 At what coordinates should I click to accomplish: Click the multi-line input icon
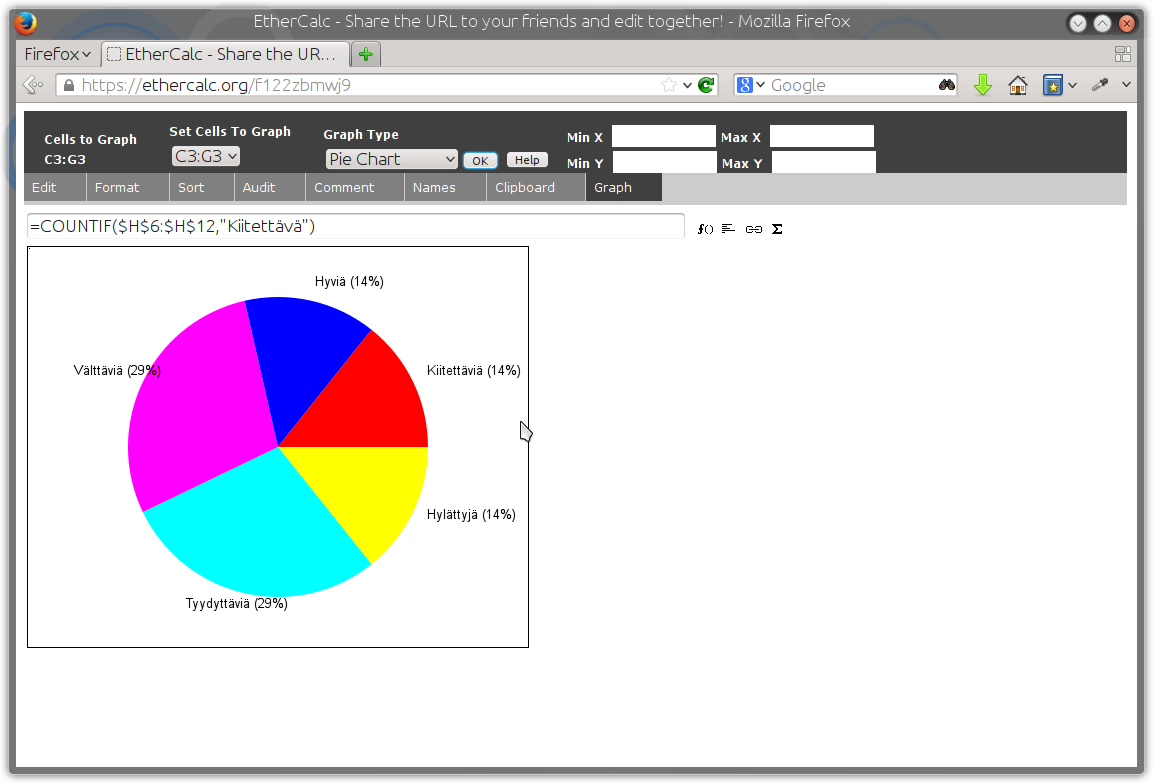[728, 229]
